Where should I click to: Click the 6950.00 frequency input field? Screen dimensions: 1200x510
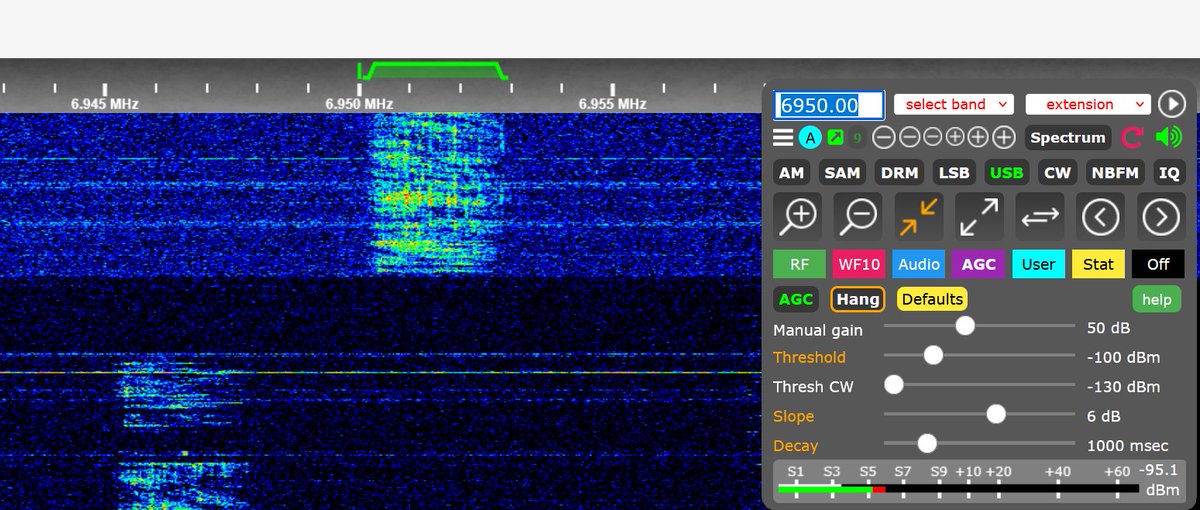(829, 105)
